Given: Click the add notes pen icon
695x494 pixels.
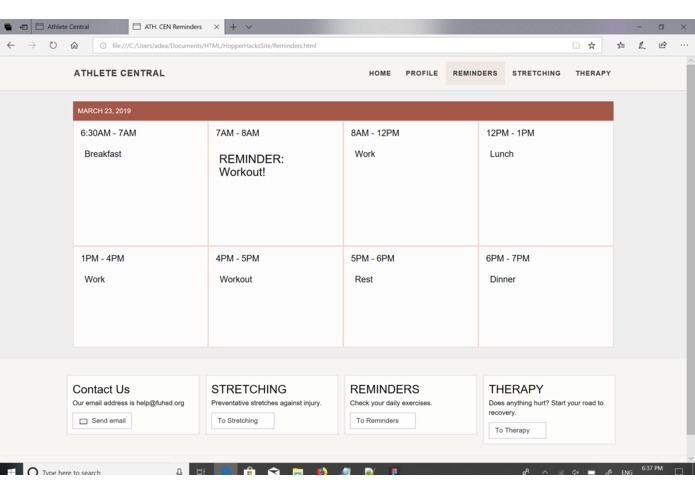Looking at the screenshot, I should tap(642, 45).
